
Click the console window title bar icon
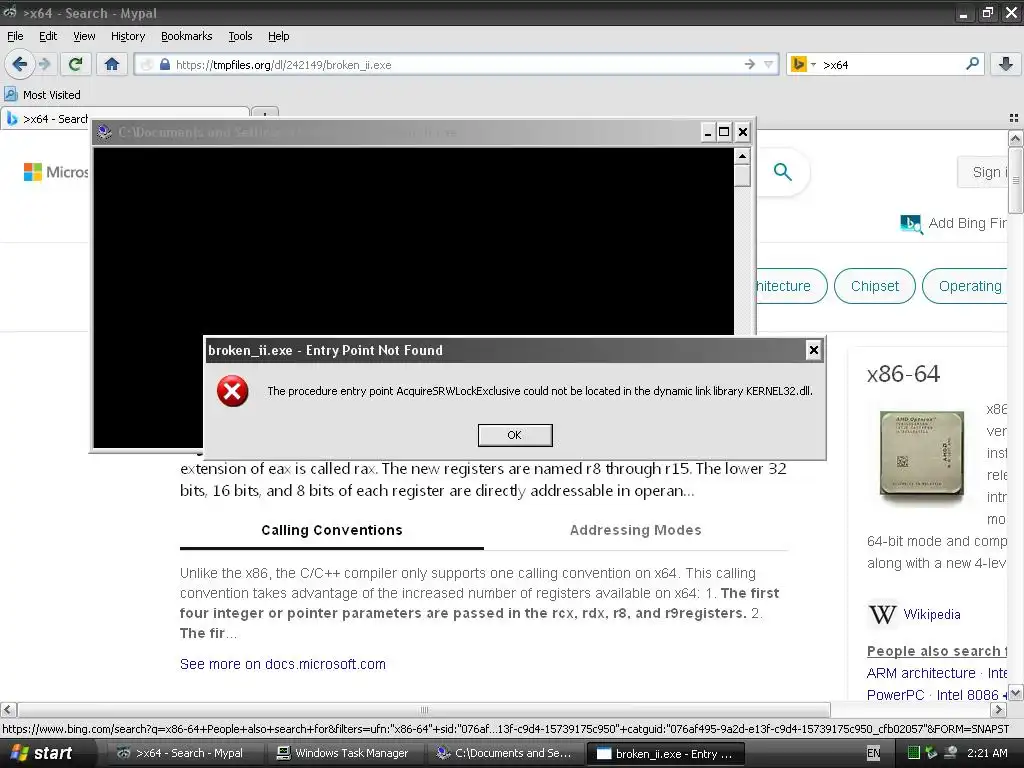(x=104, y=133)
